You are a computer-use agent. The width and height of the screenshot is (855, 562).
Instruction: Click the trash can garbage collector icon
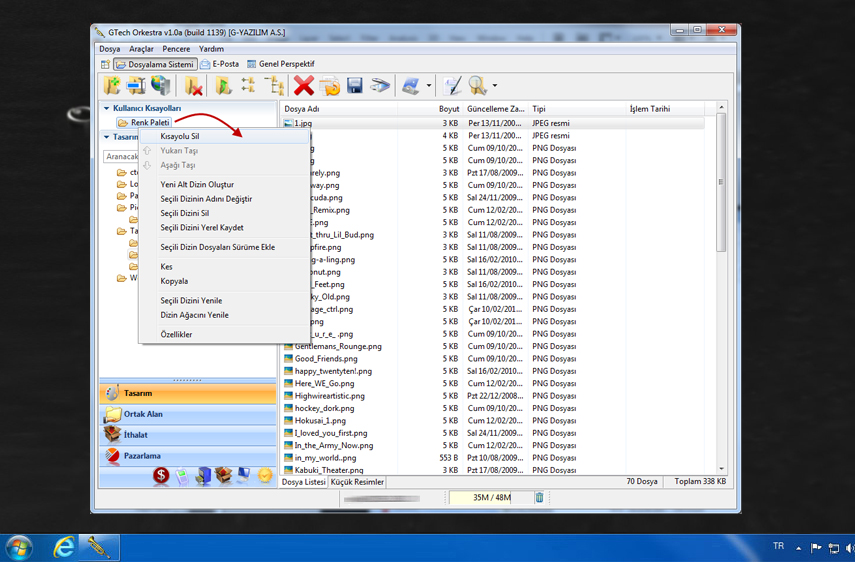coord(539,497)
